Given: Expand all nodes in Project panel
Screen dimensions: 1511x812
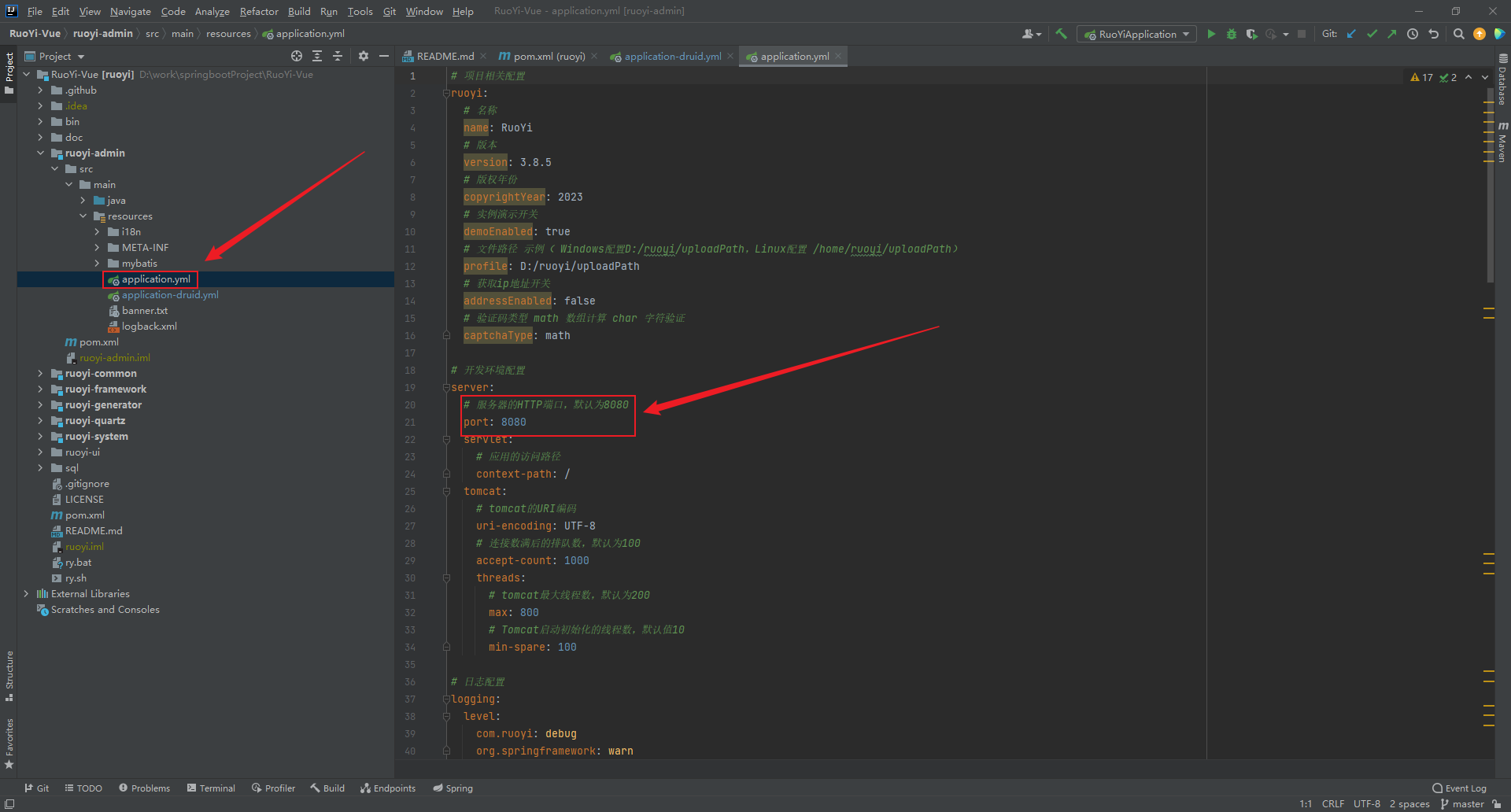Looking at the screenshot, I should tap(317, 56).
